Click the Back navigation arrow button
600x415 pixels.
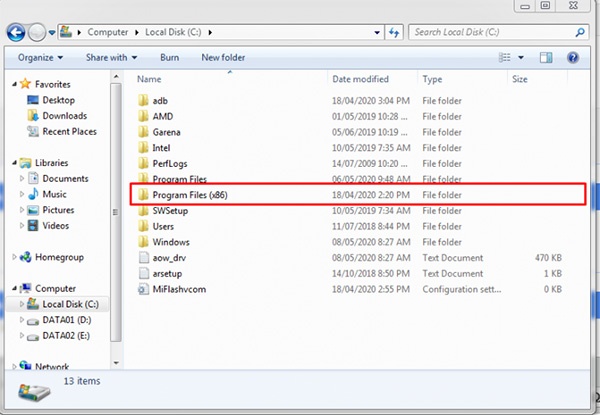[x=15, y=32]
